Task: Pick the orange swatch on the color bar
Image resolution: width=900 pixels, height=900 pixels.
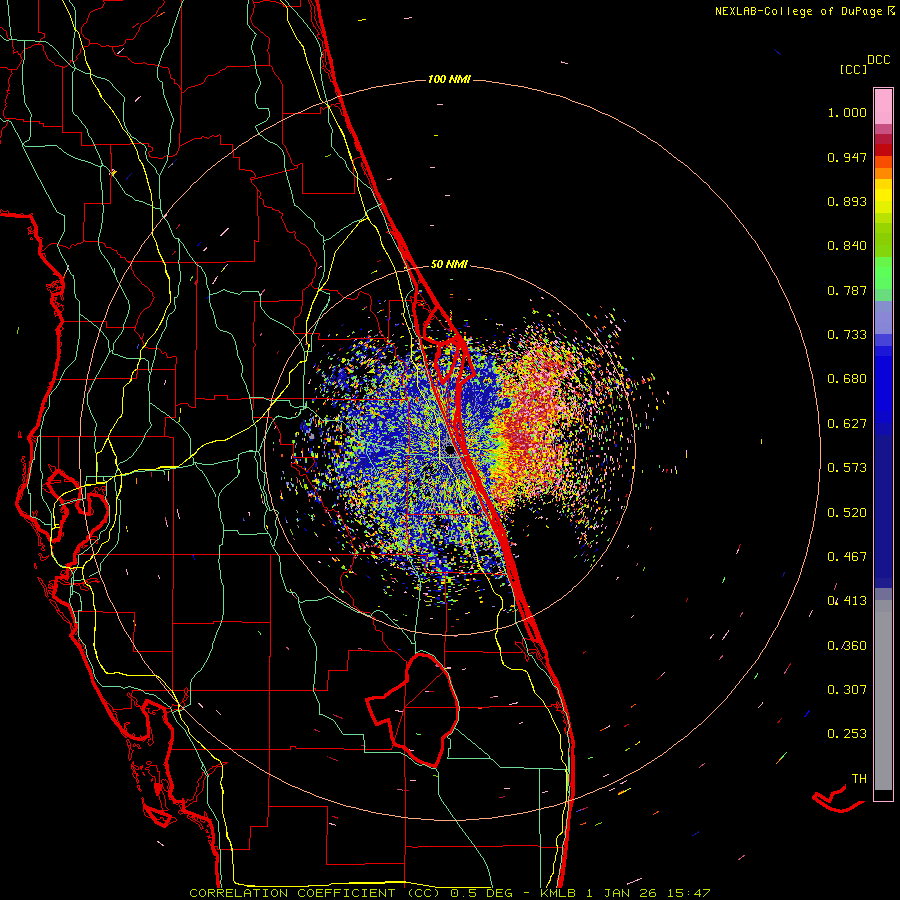Action: [883, 173]
